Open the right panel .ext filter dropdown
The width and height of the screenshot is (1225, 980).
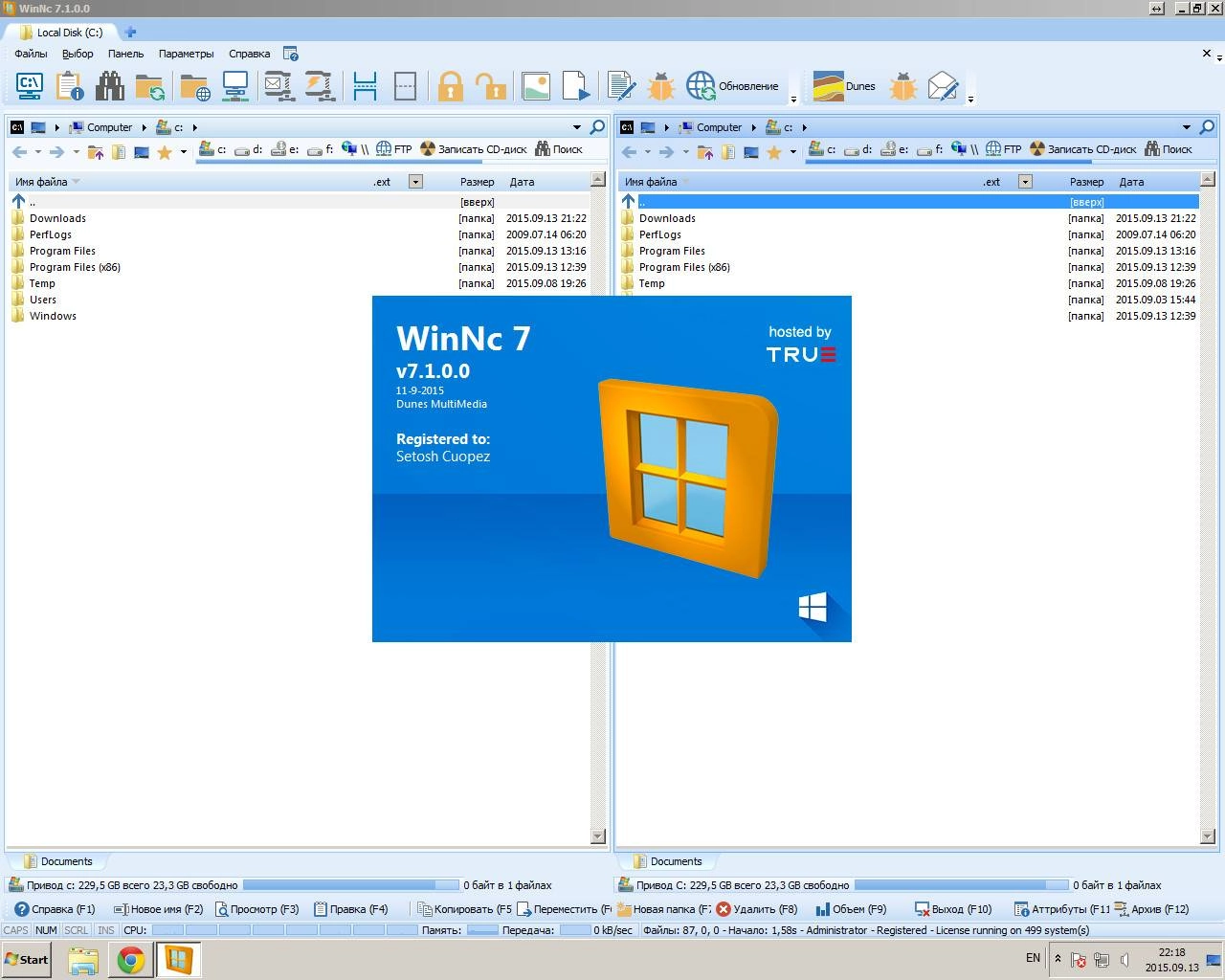[x=1025, y=181]
